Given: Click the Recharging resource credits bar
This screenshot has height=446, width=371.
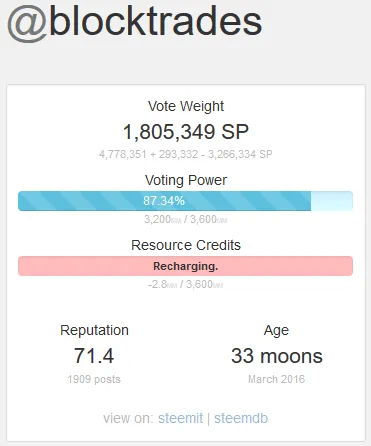Looking at the screenshot, I should [185, 266].
